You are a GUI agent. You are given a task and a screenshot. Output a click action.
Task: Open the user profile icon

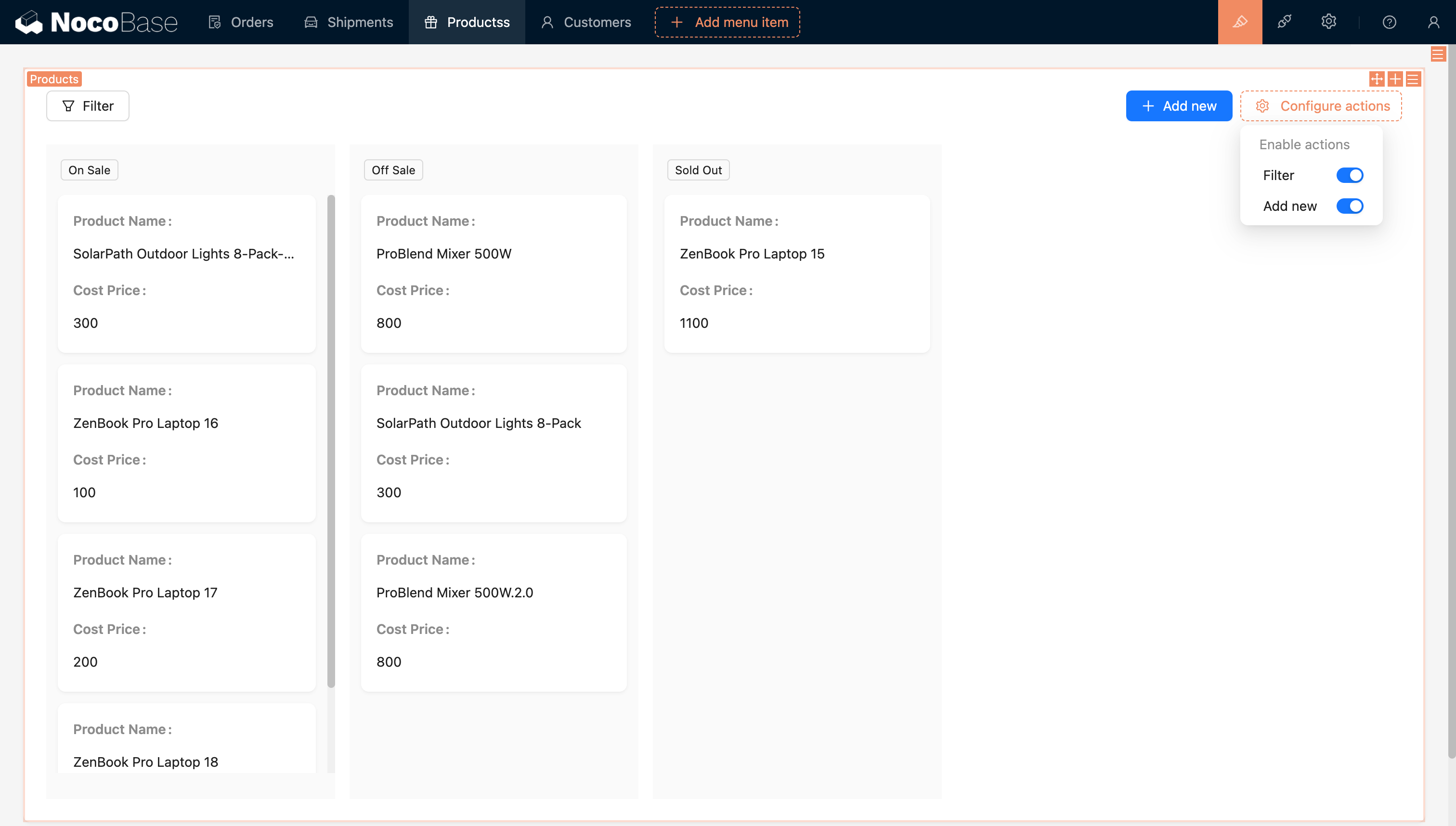[1434, 22]
